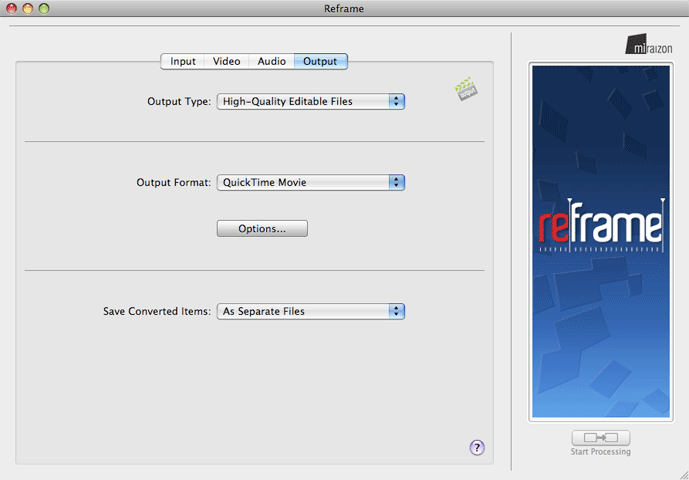Click the Reframe window title bar
This screenshot has height=480, width=689.
[x=344, y=8]
